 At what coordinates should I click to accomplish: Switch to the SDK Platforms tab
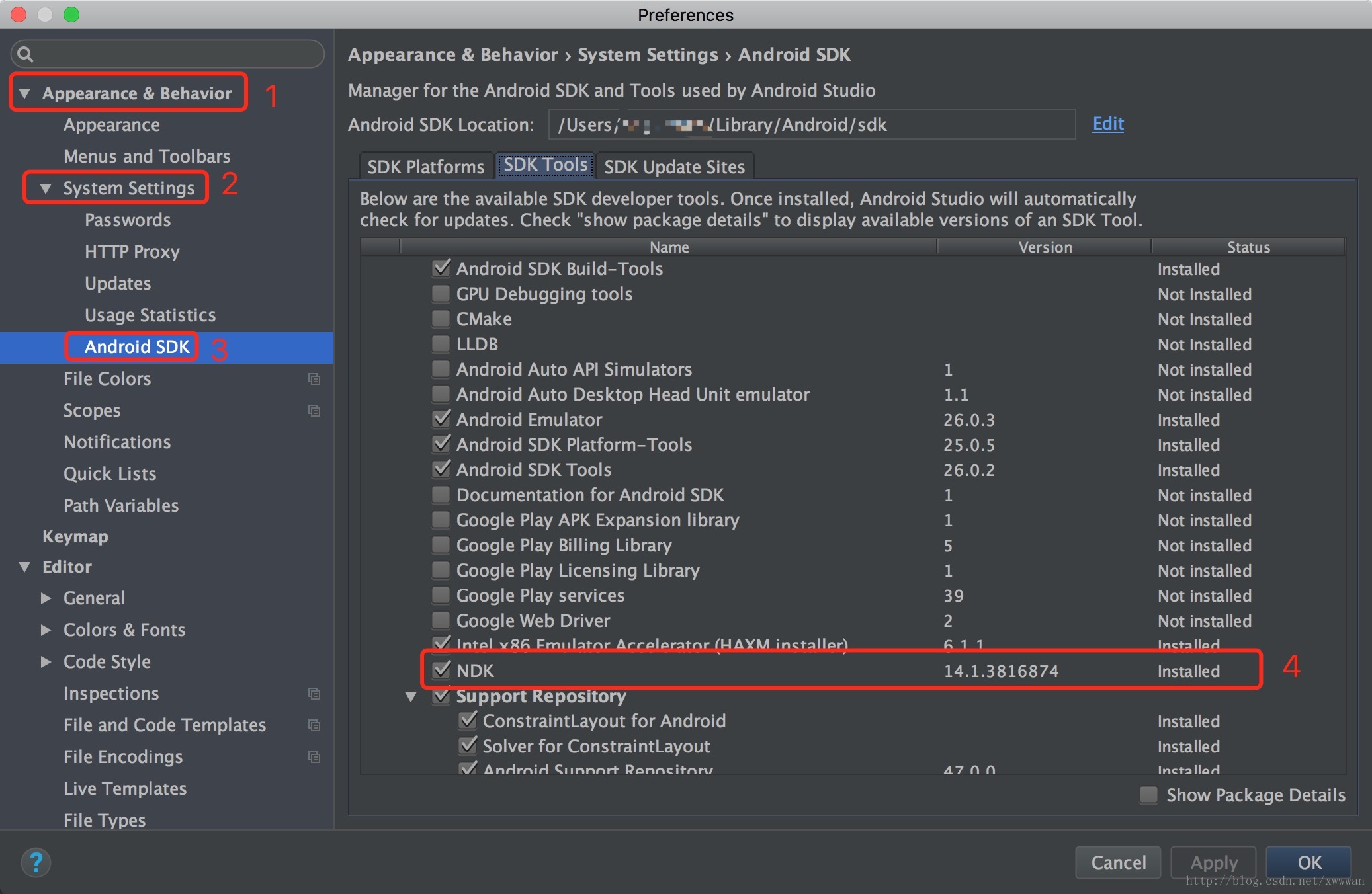click(426, 167)
